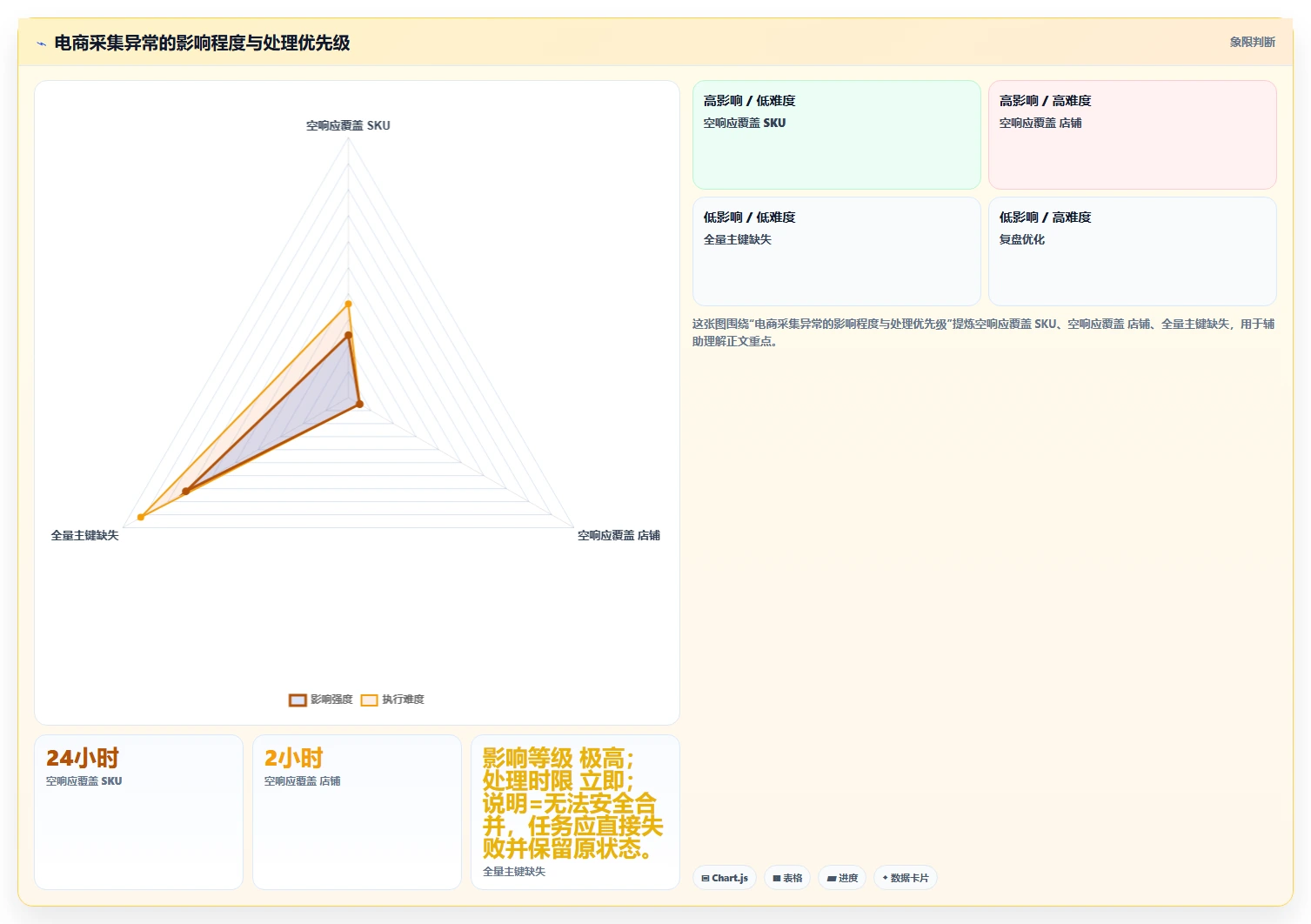Open the 高影响 / 低难度 quadrant card
The height and width of the screenshot is (924, 1311).
click(837, 135)
